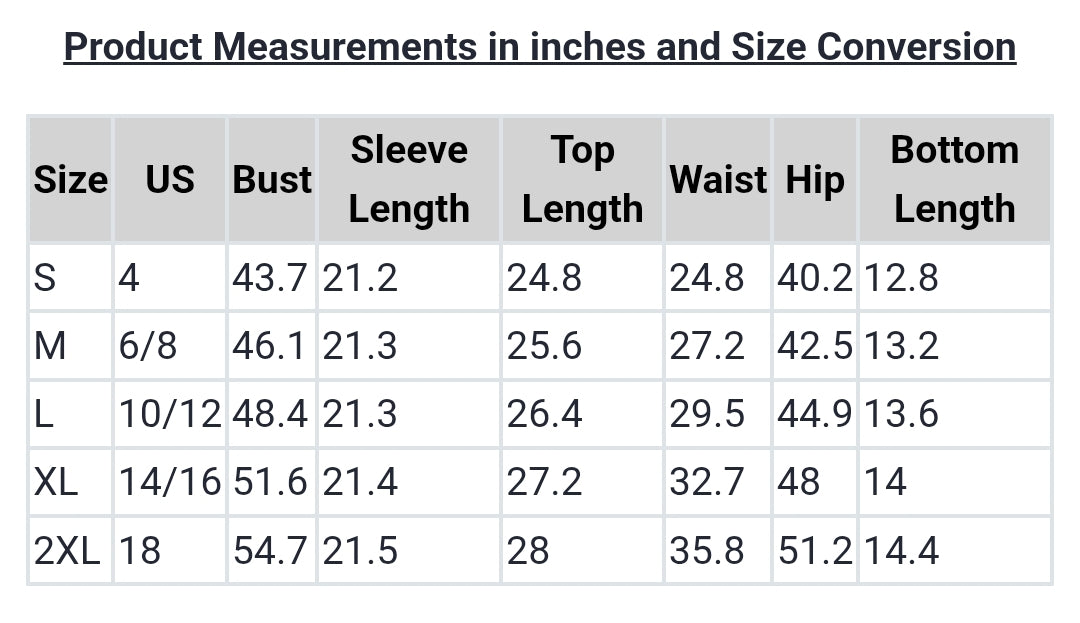The image size is (1080, 623).
Task: Select the Size column header
Action: click(70, 180)
